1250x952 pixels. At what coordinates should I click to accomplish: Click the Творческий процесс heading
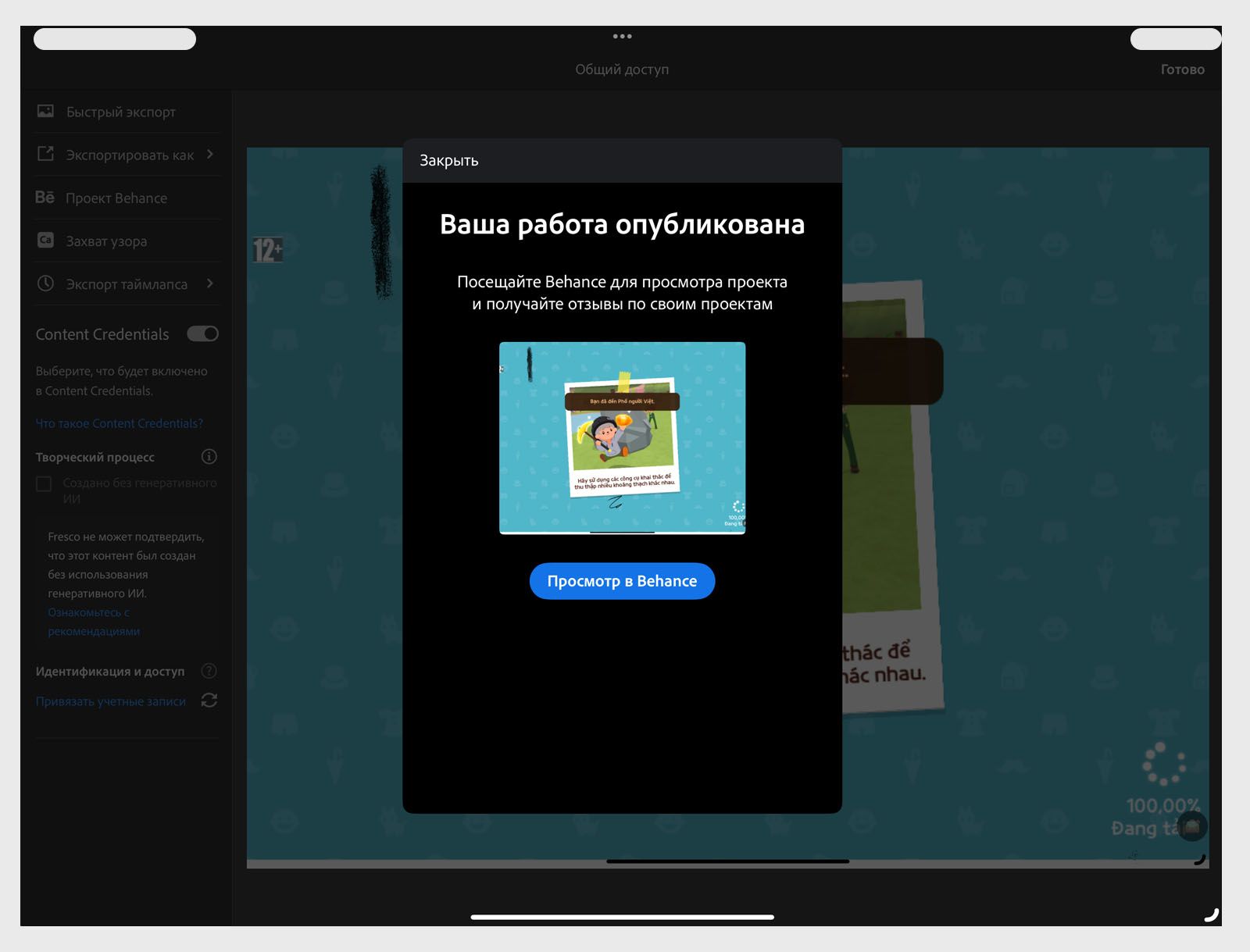tap(95, 458)
